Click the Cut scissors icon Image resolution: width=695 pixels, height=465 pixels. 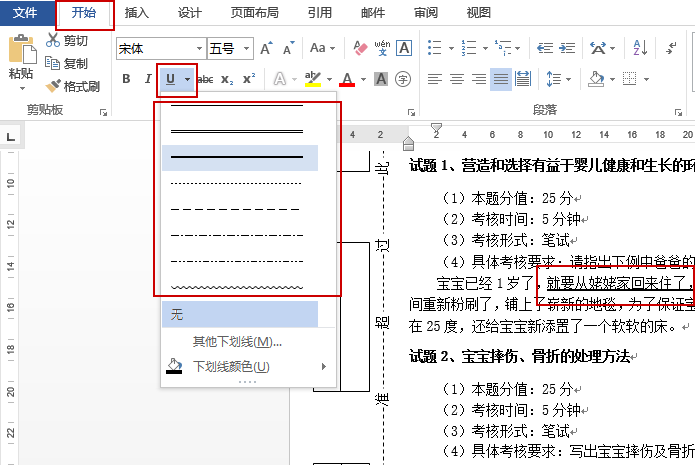(x=54, y=41)
